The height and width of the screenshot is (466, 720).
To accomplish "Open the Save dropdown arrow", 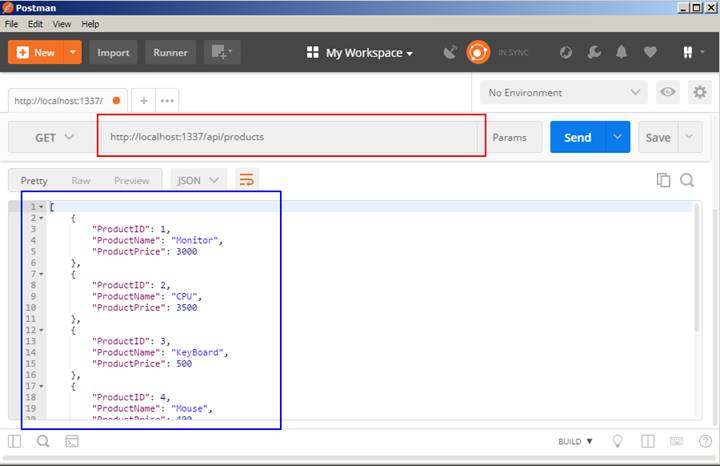I will (690, 137).
